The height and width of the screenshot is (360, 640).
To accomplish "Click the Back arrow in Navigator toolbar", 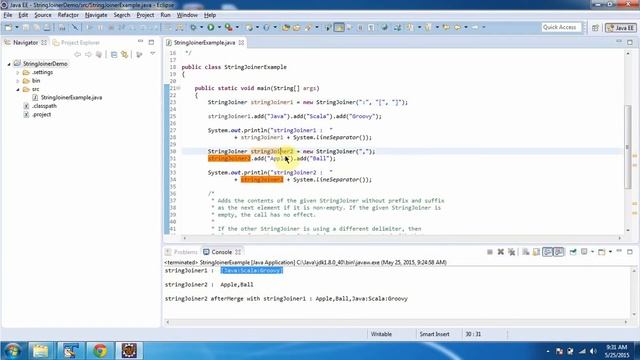I will (x=78, y=54).
